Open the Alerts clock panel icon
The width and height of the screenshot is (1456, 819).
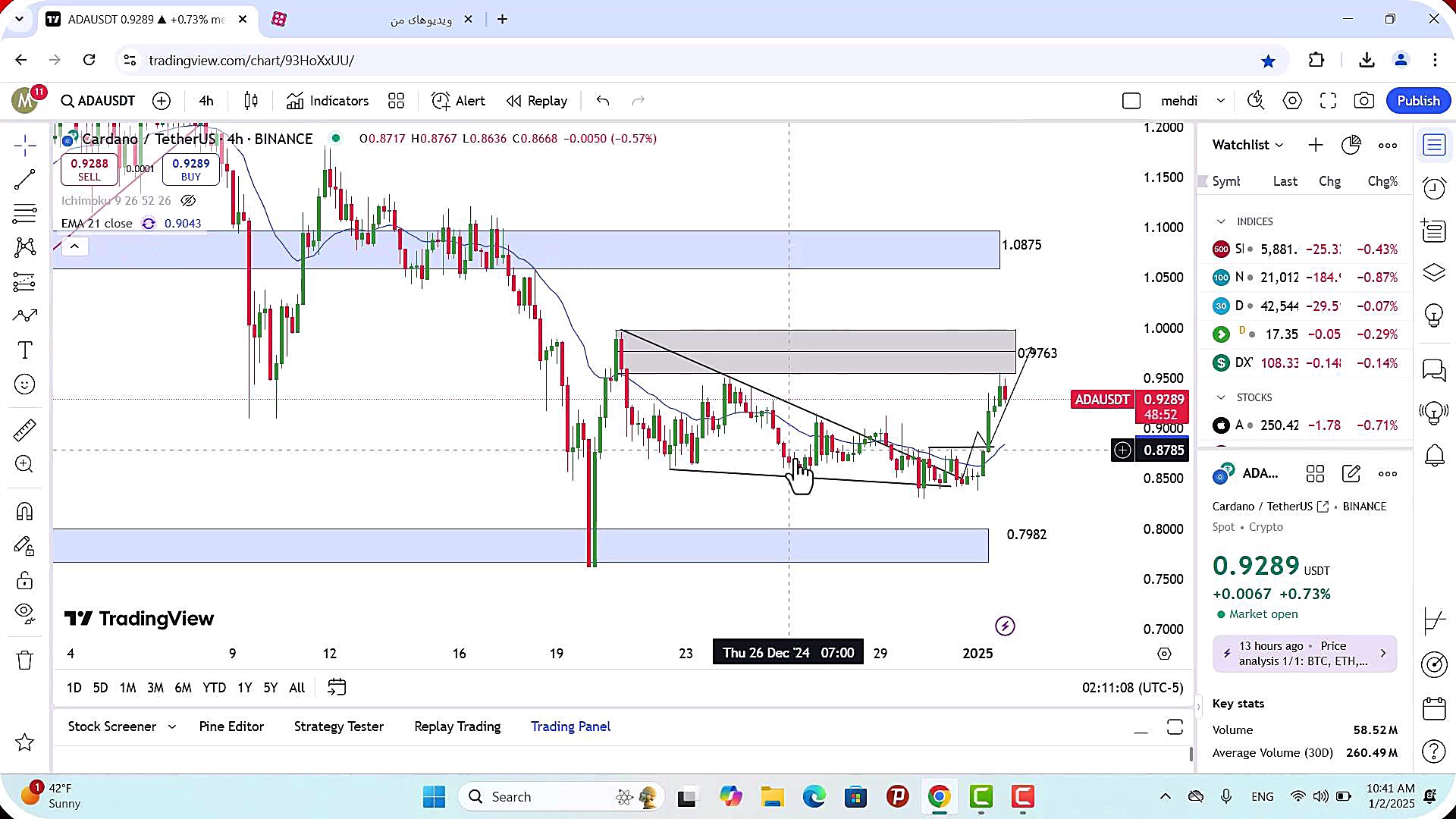[x=1434, y=187]
